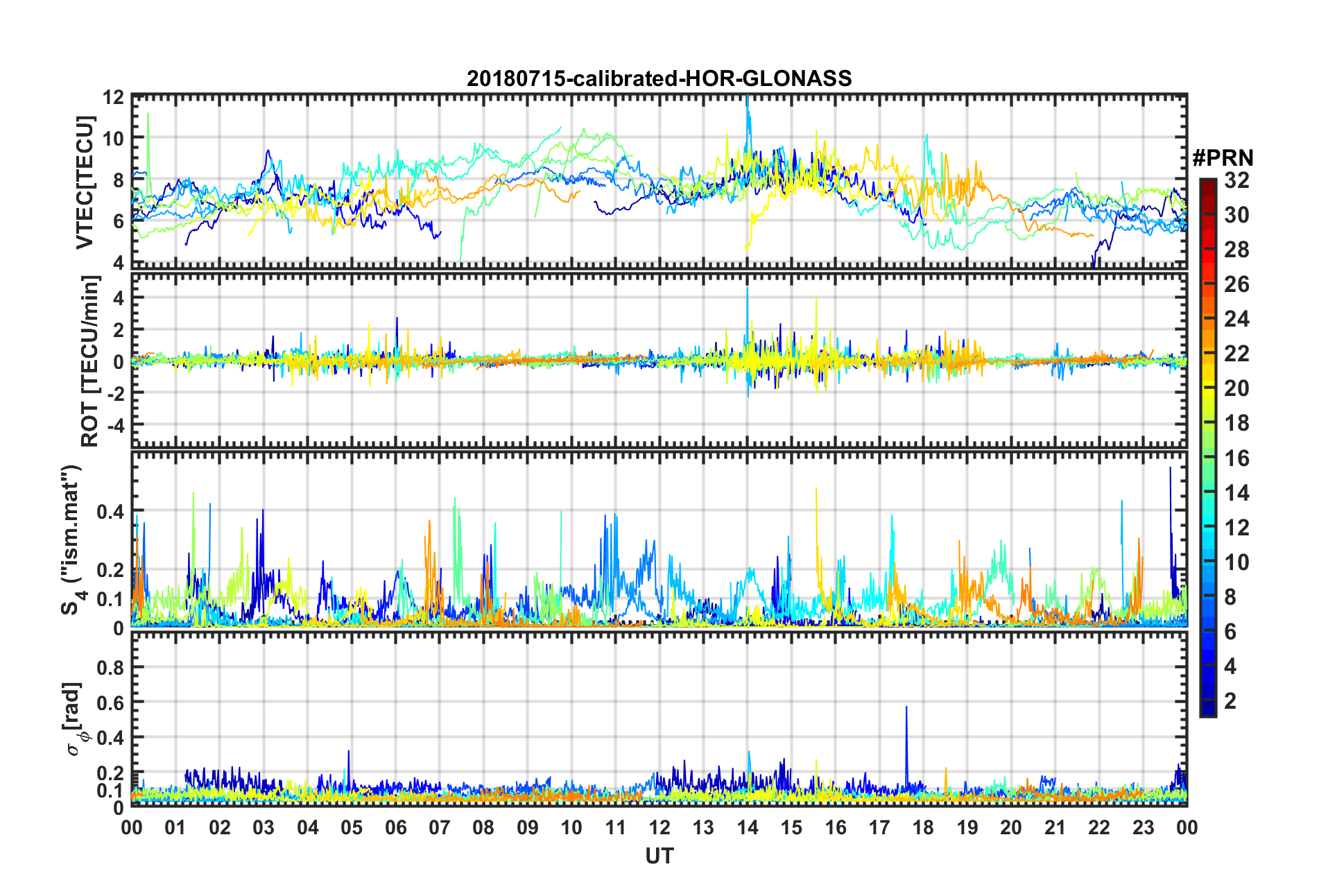Click the sigma phi [rad] axis label
This screenshot has height=896, width=1319.
pyautogui.click(x=72, y=720)
